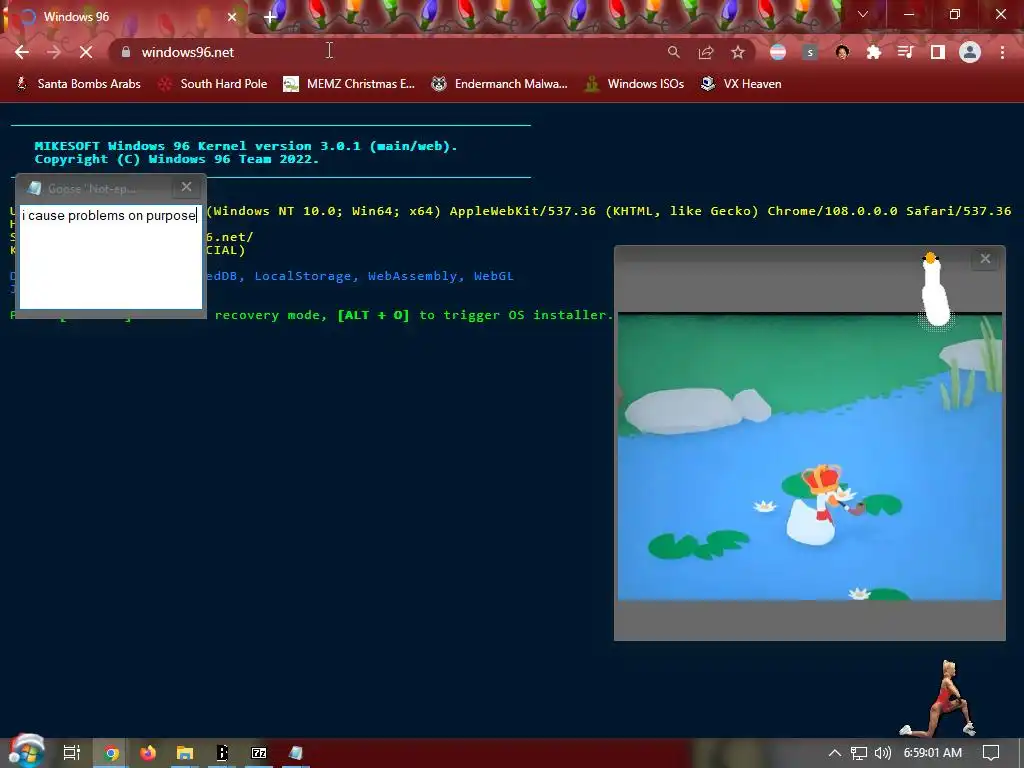
Task: Open the notepad-like app on taskbar
Action: coord(296,753)
